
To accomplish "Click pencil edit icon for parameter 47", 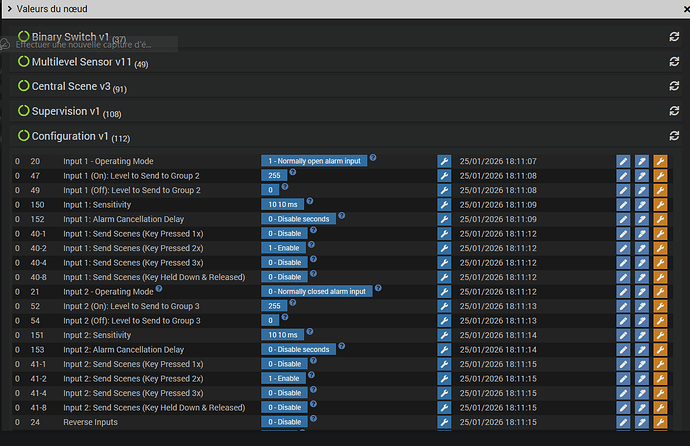I will click(x=623, y=175).
